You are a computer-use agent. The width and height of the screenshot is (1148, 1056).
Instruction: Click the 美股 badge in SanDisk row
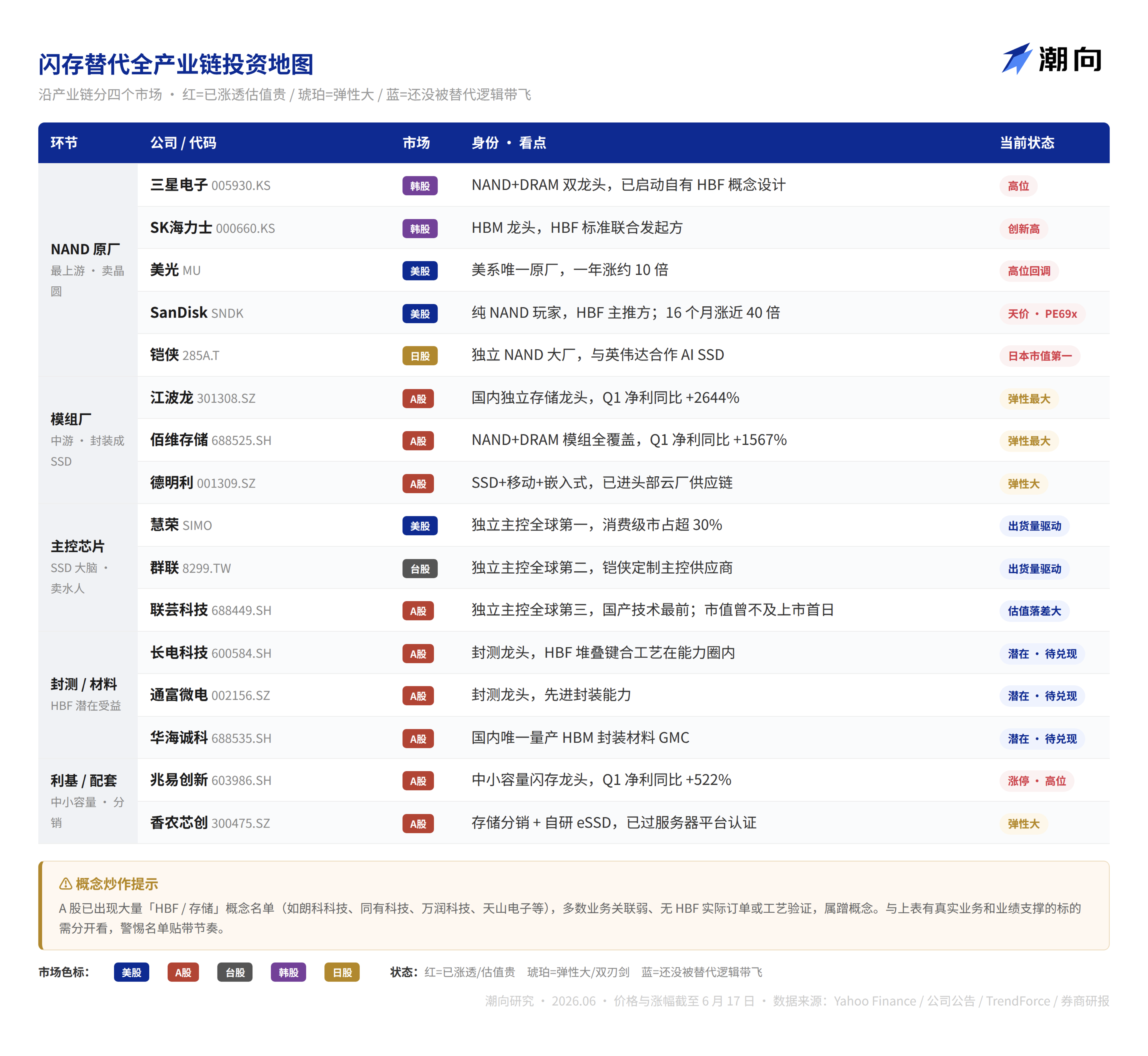pos(420,314)
